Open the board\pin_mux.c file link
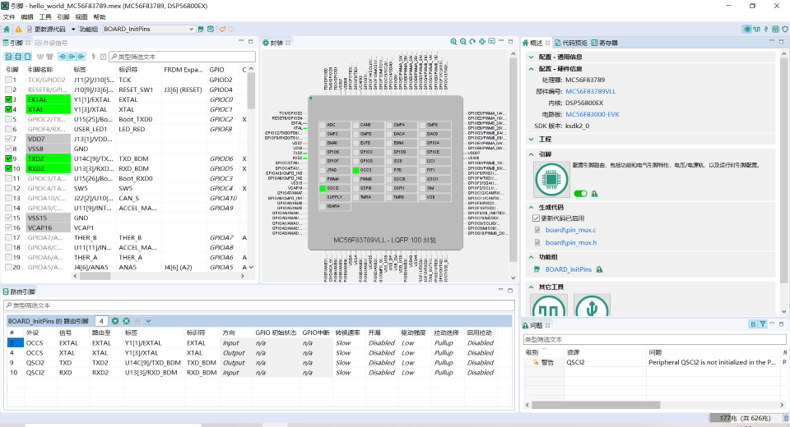This screenshot has width=790, height=427. [x=570, y=230]
